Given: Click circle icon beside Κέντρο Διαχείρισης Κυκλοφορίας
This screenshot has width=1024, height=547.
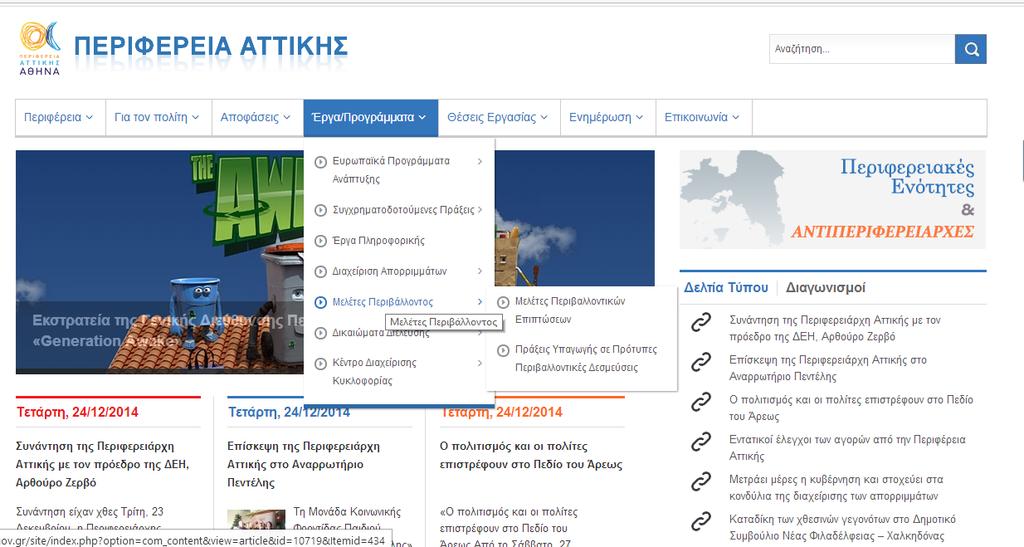Looking at the screenshot, I should click(321, 364).
